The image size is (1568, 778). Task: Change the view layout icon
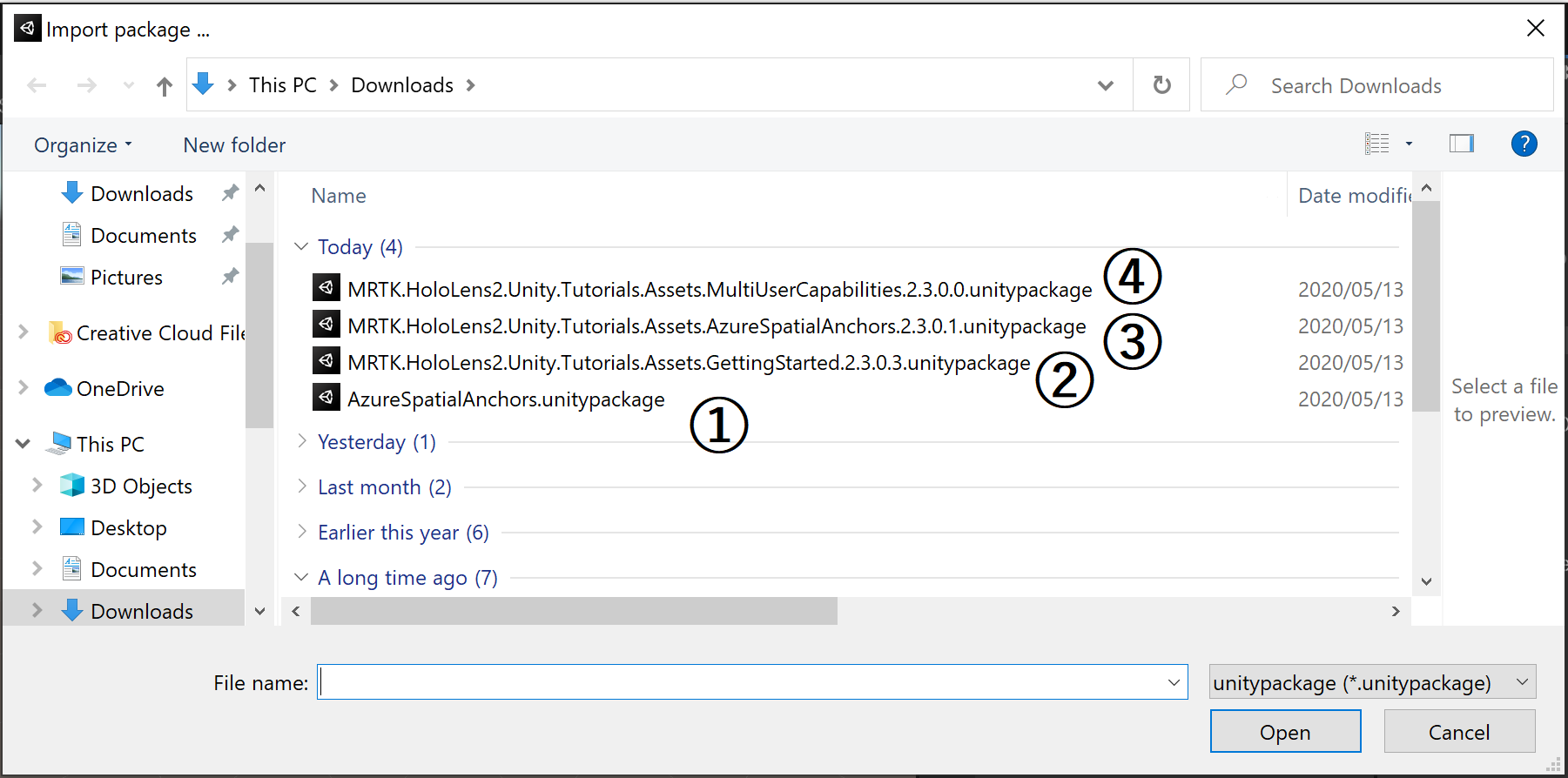(x=1376, y=144)
